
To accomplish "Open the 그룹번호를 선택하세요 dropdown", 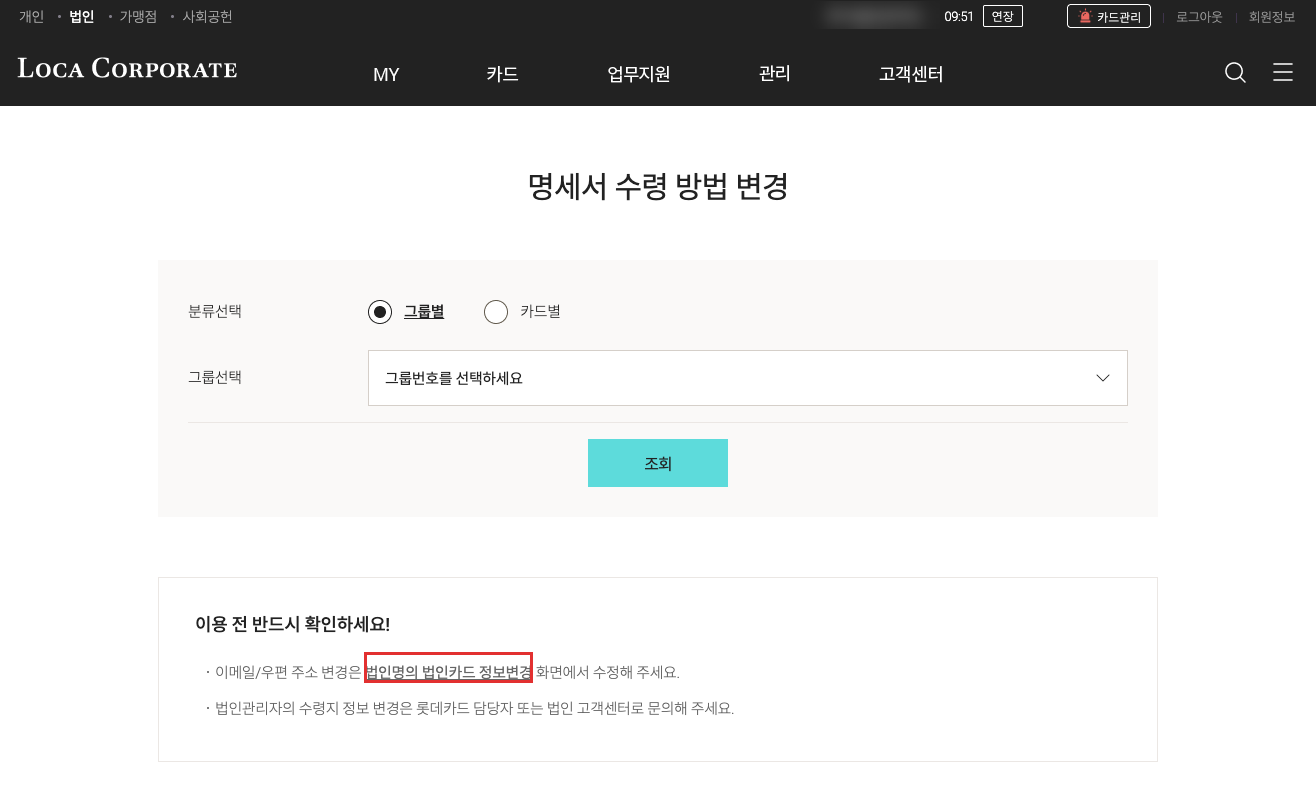I will click(x=748, y=378).
